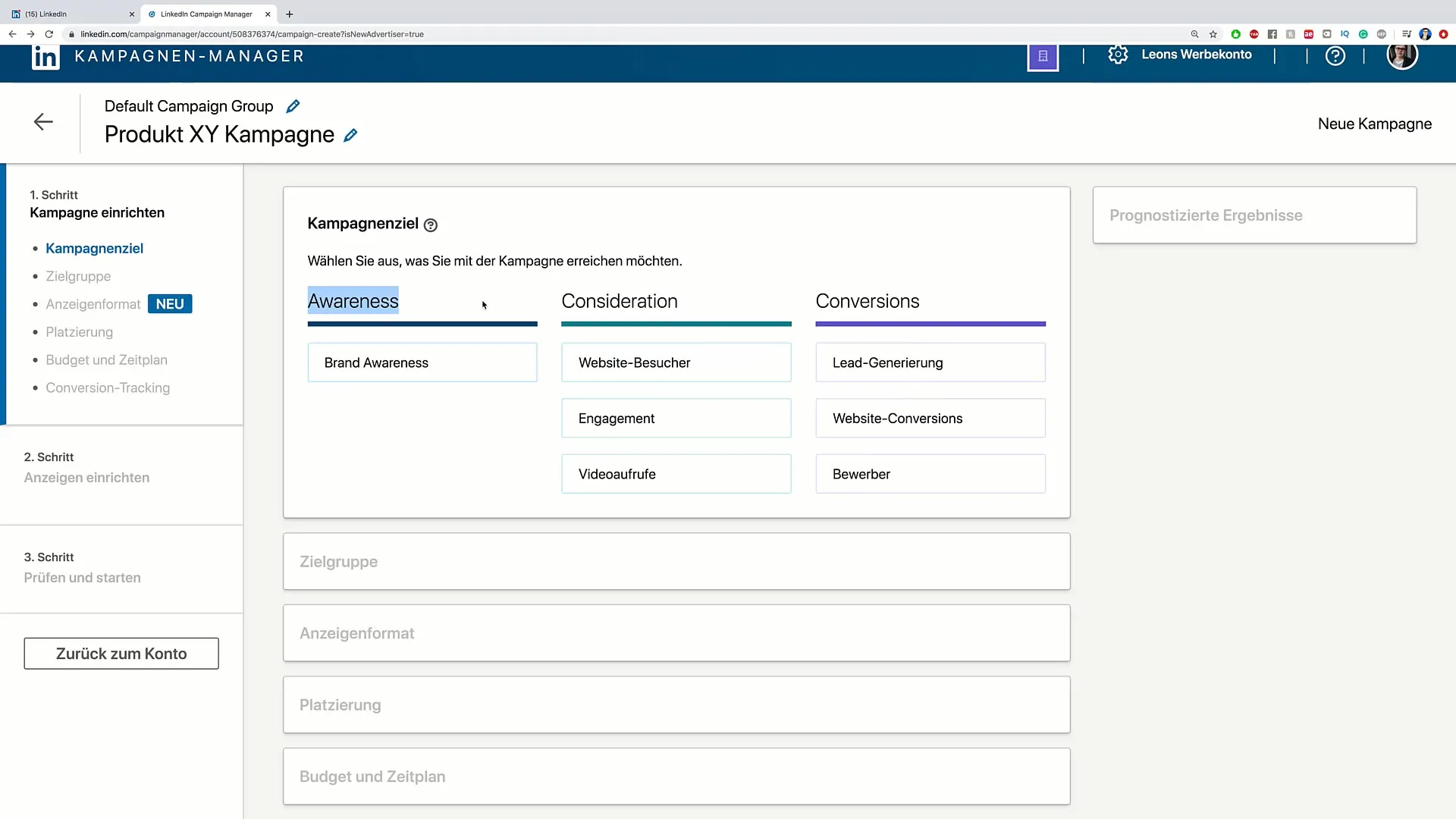The height and width of the screenshot is (819, 1456).
Task: Select Lead-Generierung objective
Action: (930, 362)
